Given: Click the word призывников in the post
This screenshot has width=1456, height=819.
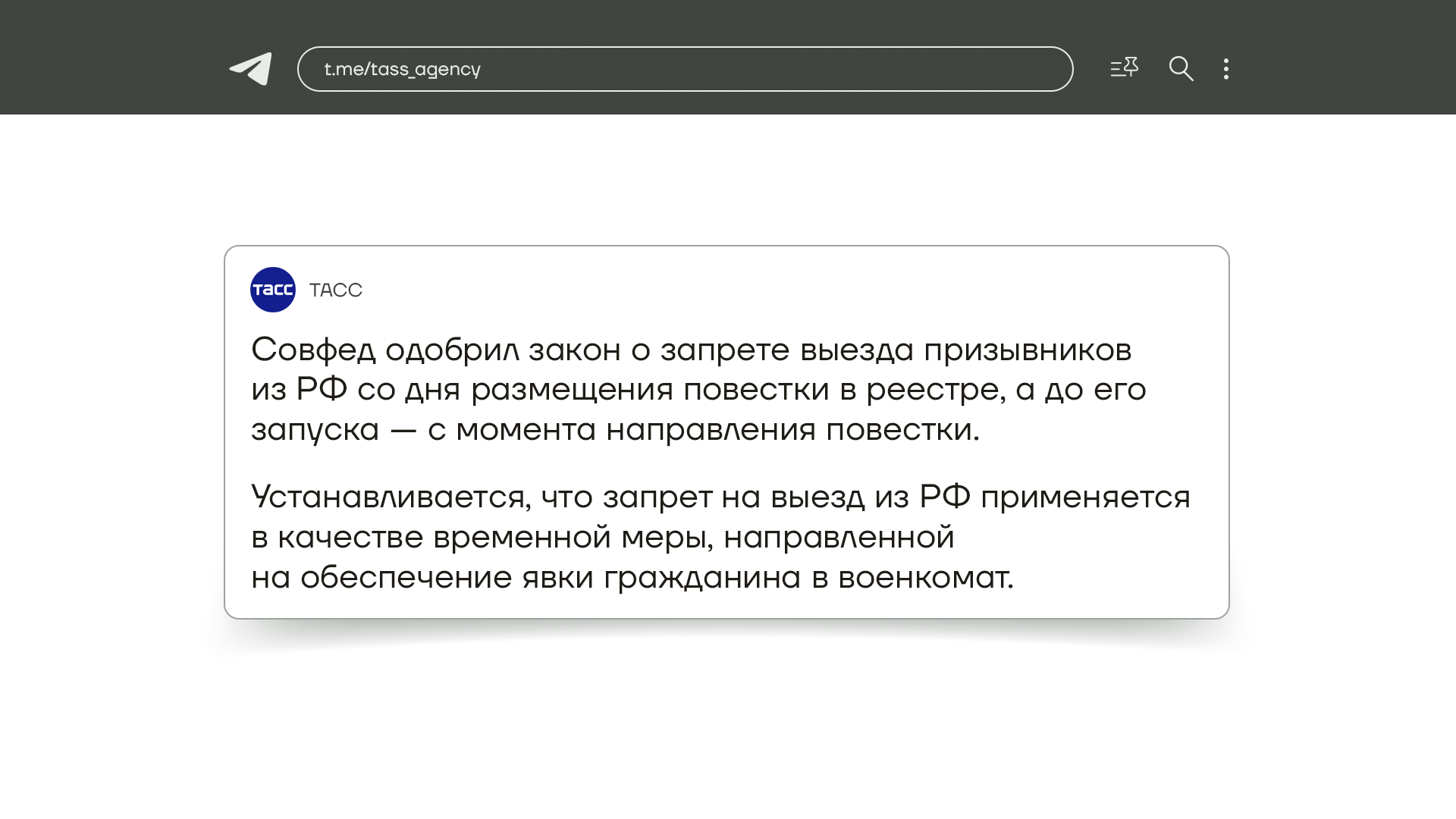Looking at the screenshot, I should (x=1027, y=350).
